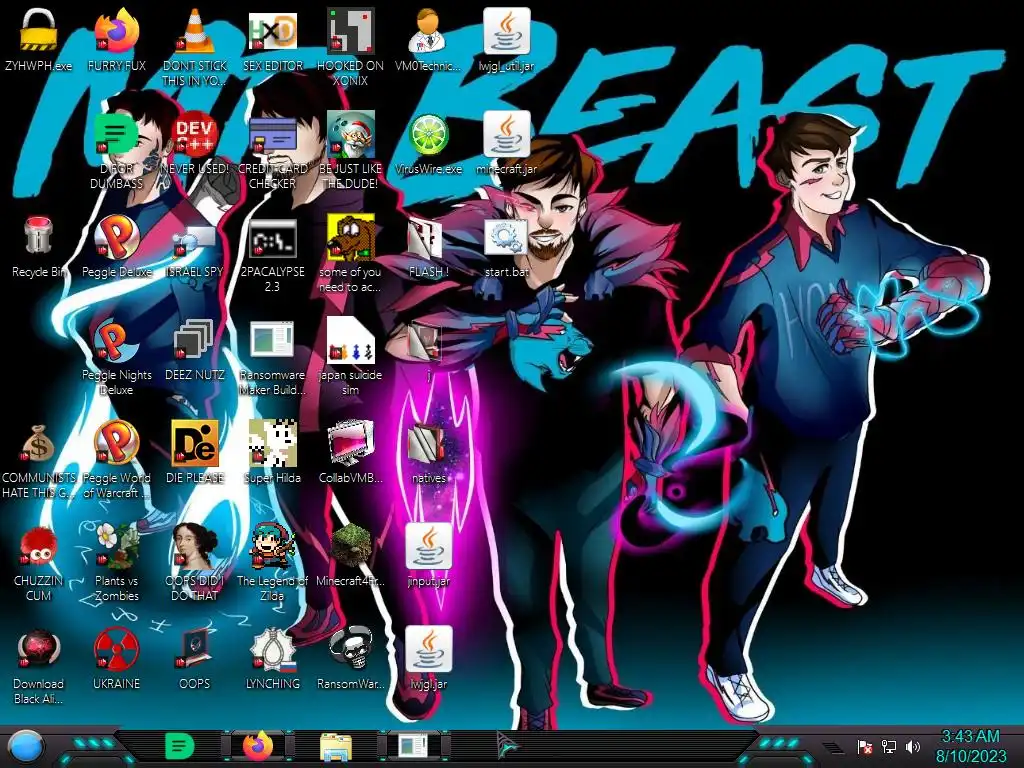
Task: Open BE JUST LIKE THE DUDE icon
Action: (350, 133)
